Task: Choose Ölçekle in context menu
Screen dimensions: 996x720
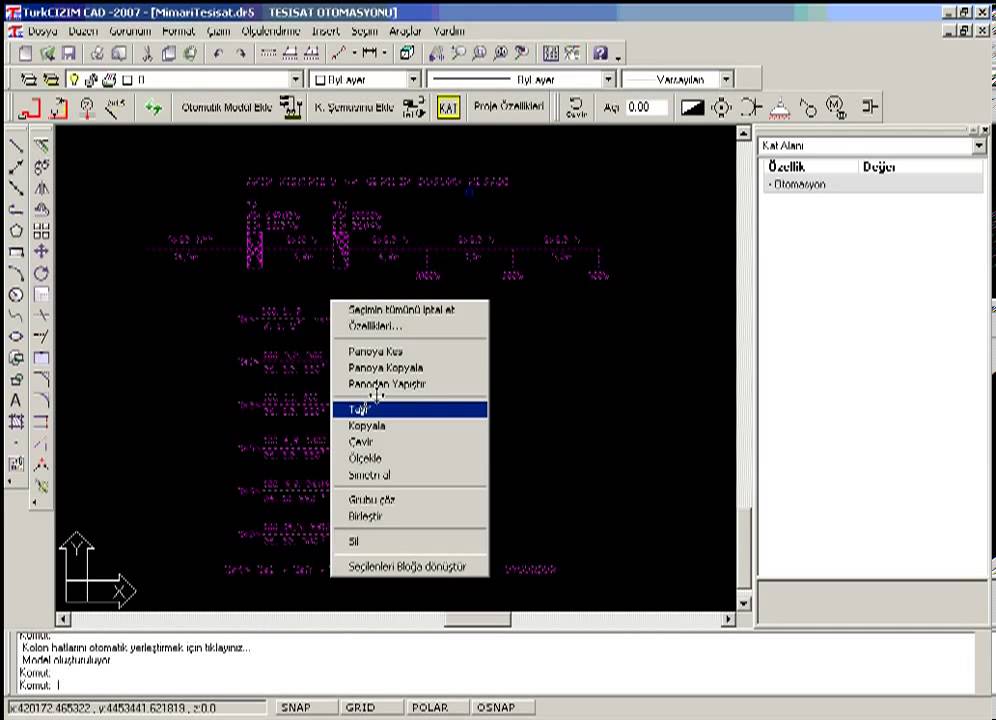Action: (410, 458)
